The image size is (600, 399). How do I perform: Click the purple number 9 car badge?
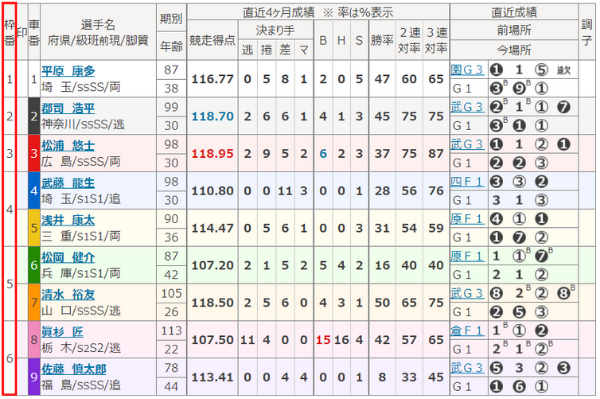click(x=34, y=377)
